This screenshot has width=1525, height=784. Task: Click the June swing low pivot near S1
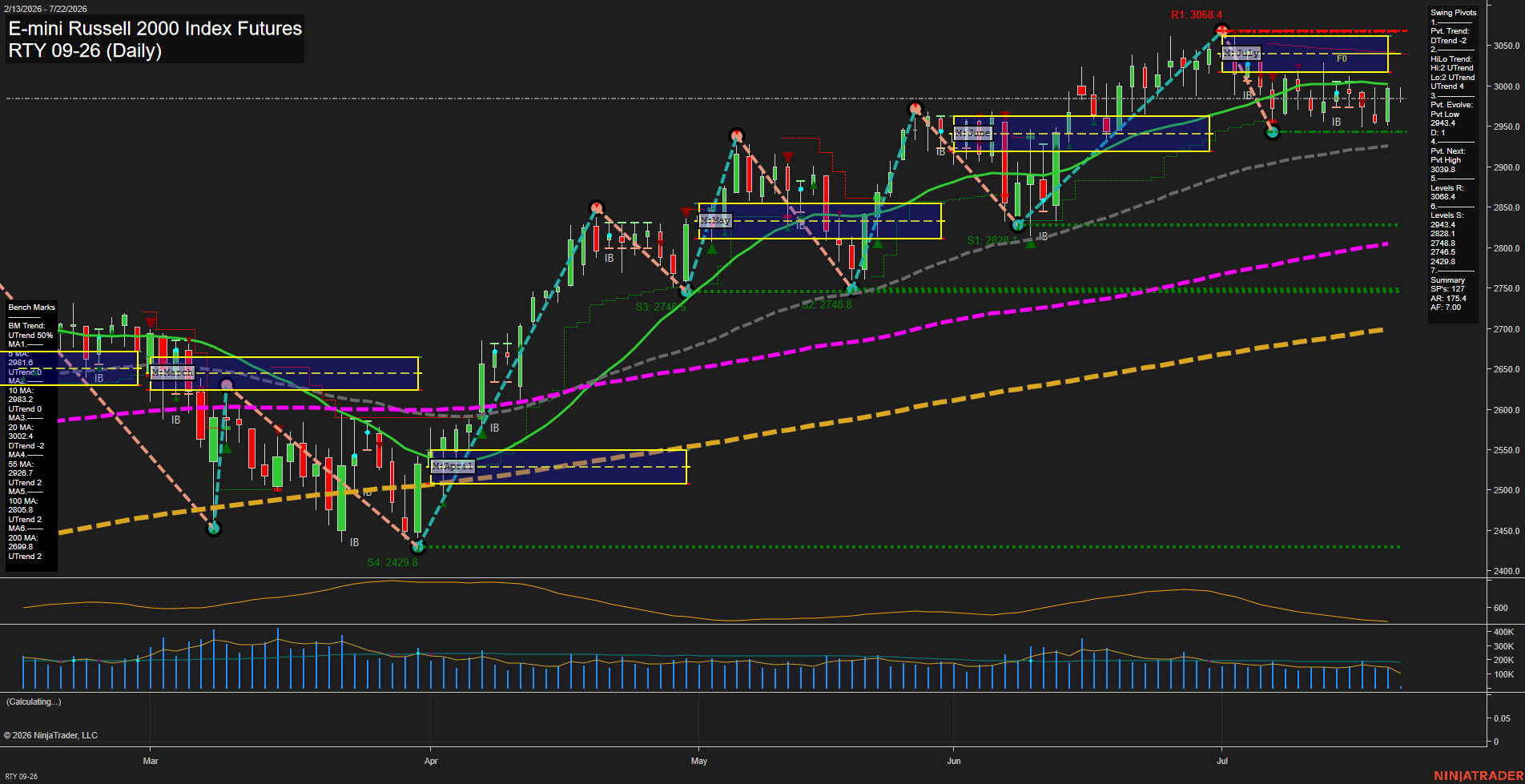(1017, 225)
